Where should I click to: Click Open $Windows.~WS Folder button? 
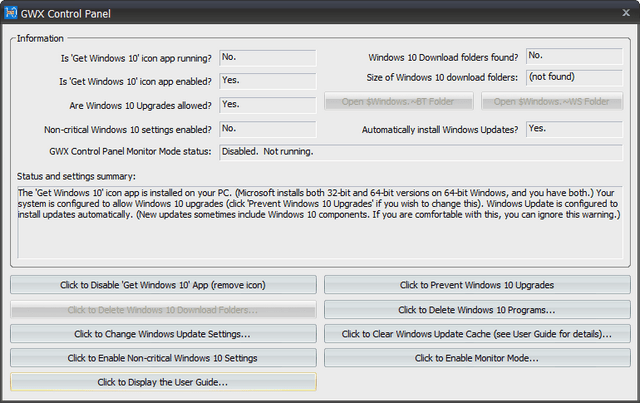552,101
